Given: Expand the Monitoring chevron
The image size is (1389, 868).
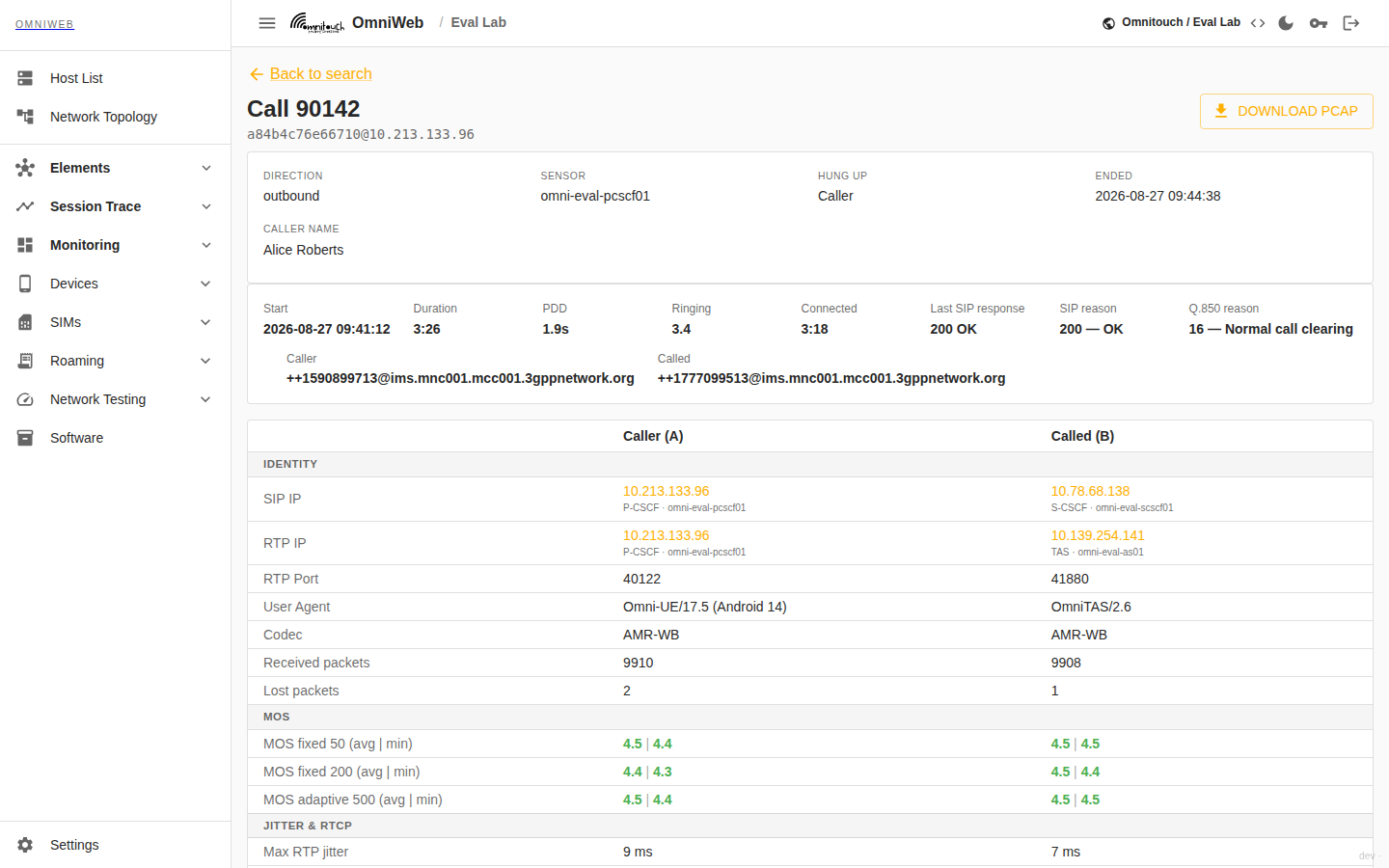Looking at the screenshot, I should click(x=205, y=245).
